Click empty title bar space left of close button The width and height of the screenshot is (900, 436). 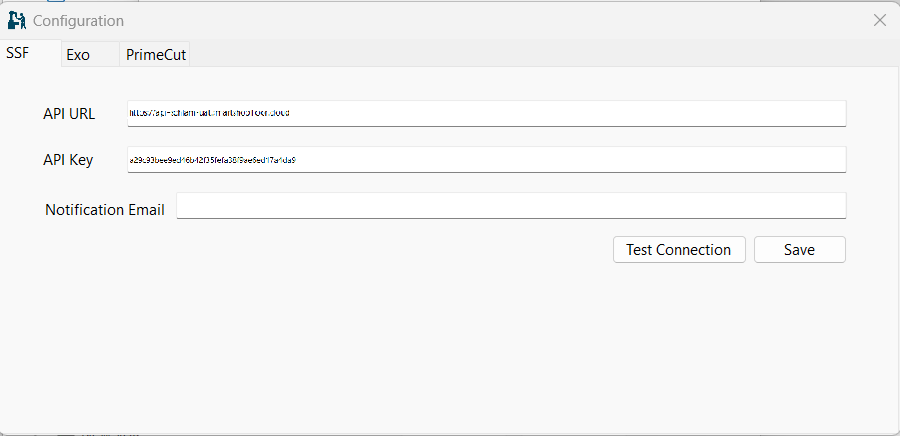tap(500, 20)
